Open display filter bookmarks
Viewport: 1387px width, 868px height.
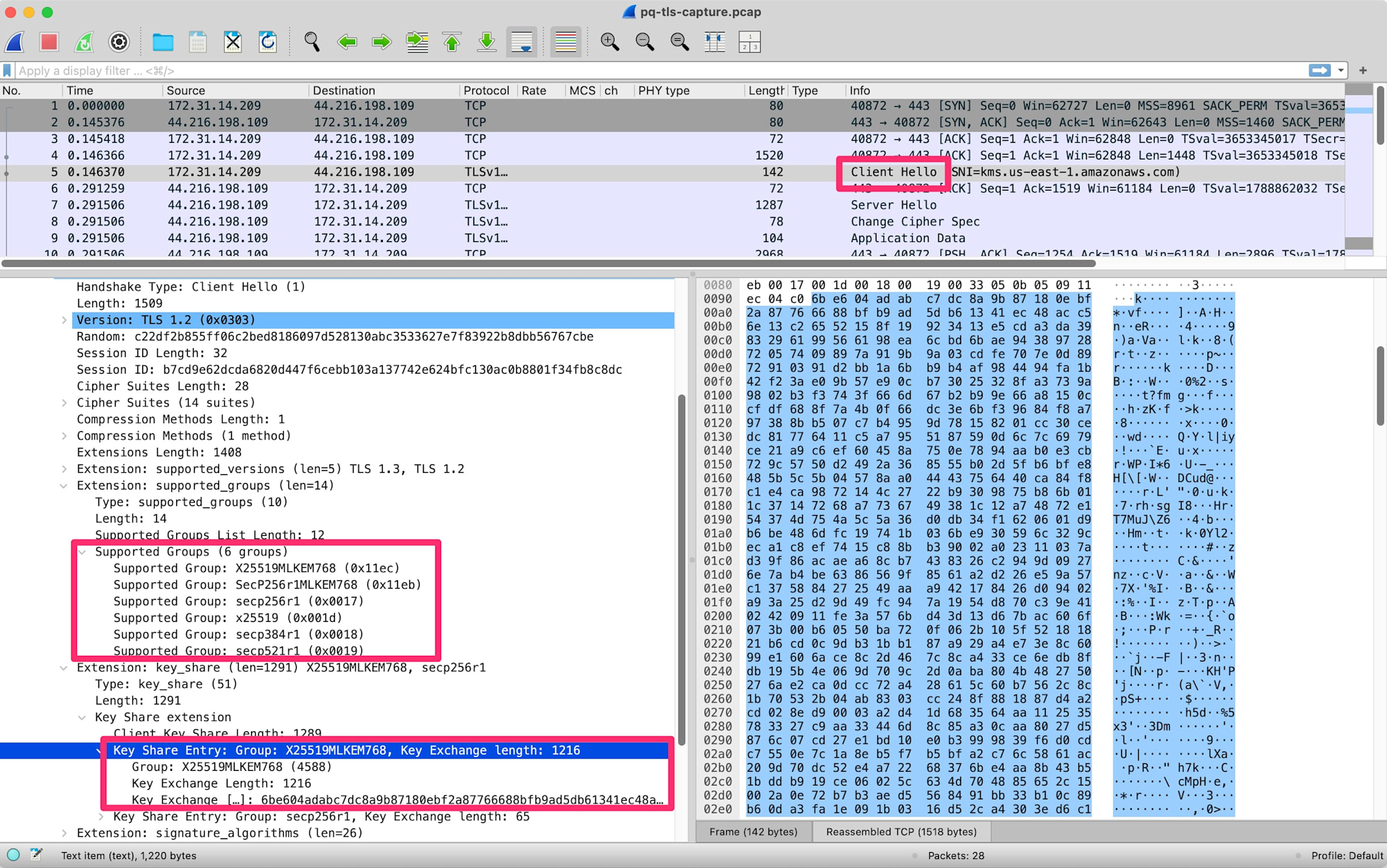8,71
